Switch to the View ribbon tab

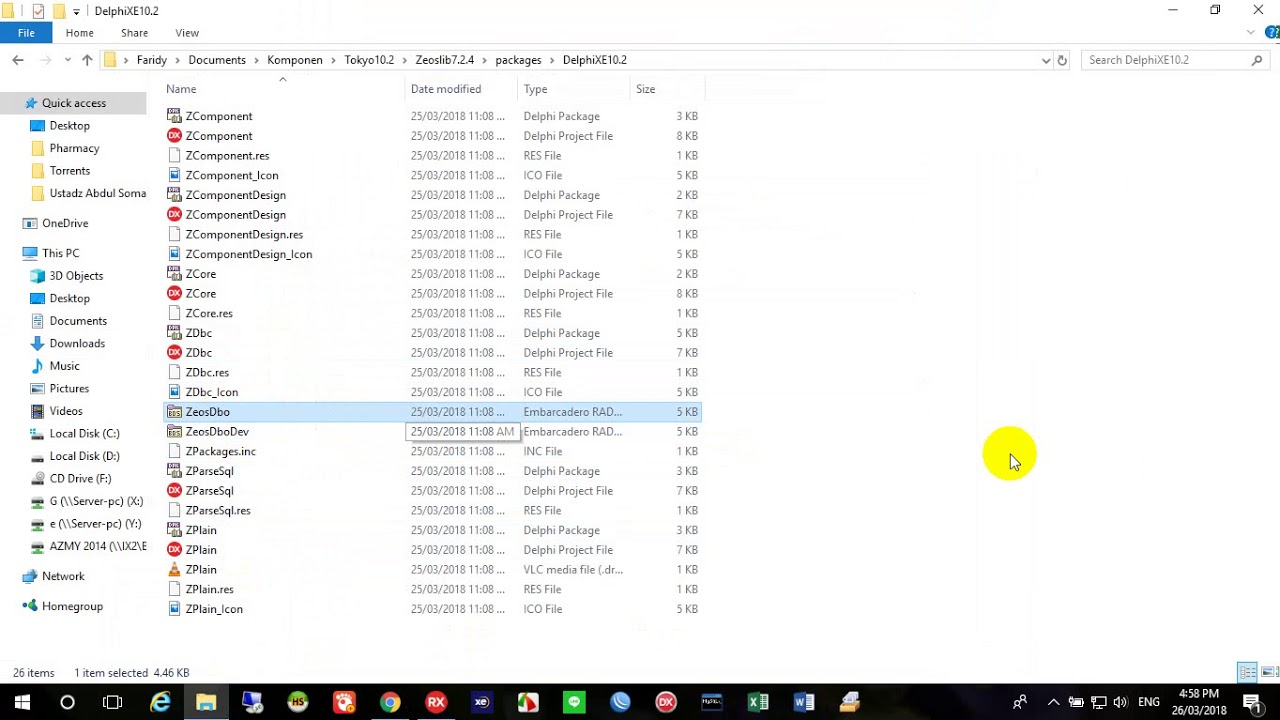pyautogui.click(x=187, y=33)
